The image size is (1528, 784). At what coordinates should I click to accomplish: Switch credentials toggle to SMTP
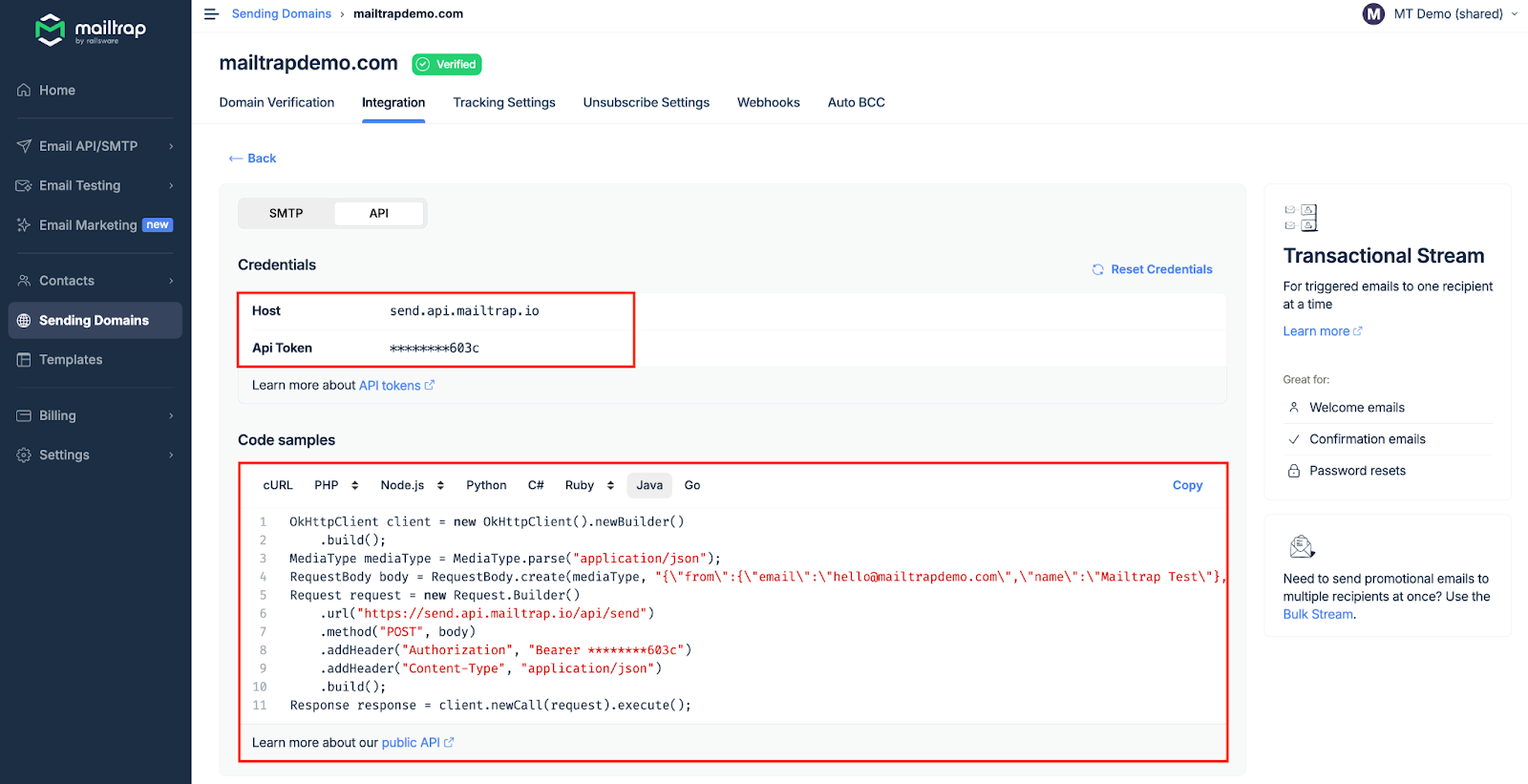[286, 214]
